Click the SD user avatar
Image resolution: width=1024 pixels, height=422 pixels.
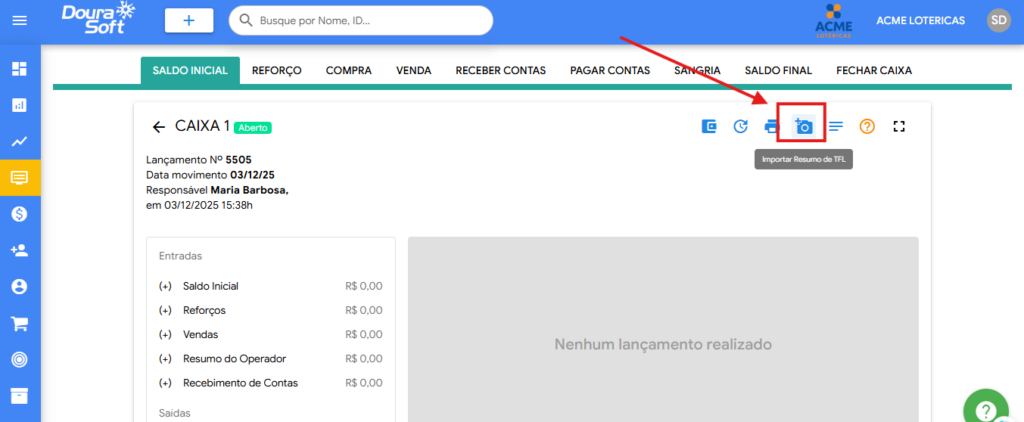click(x=998, y=20)
